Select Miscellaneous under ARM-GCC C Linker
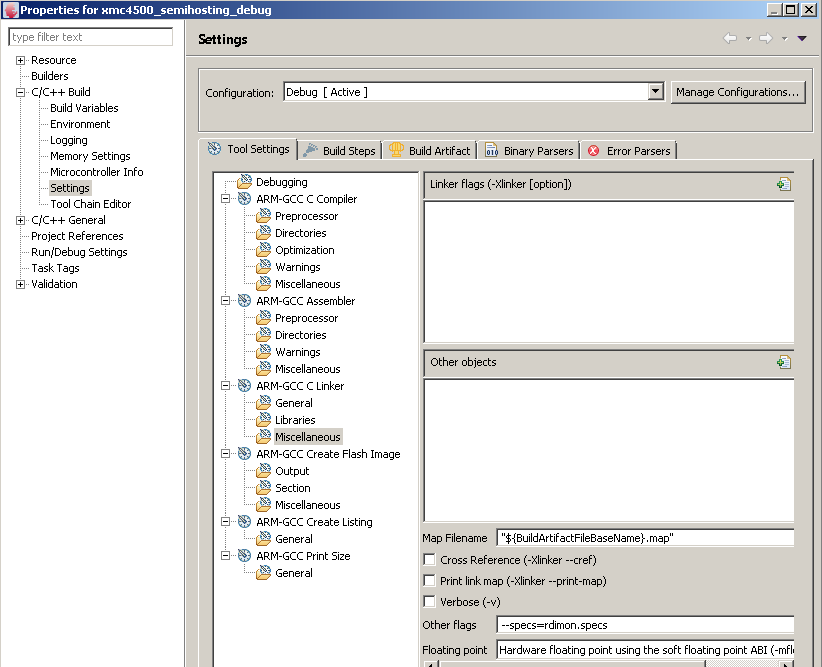Screen dimensions: 822x667 click(308, 436)
